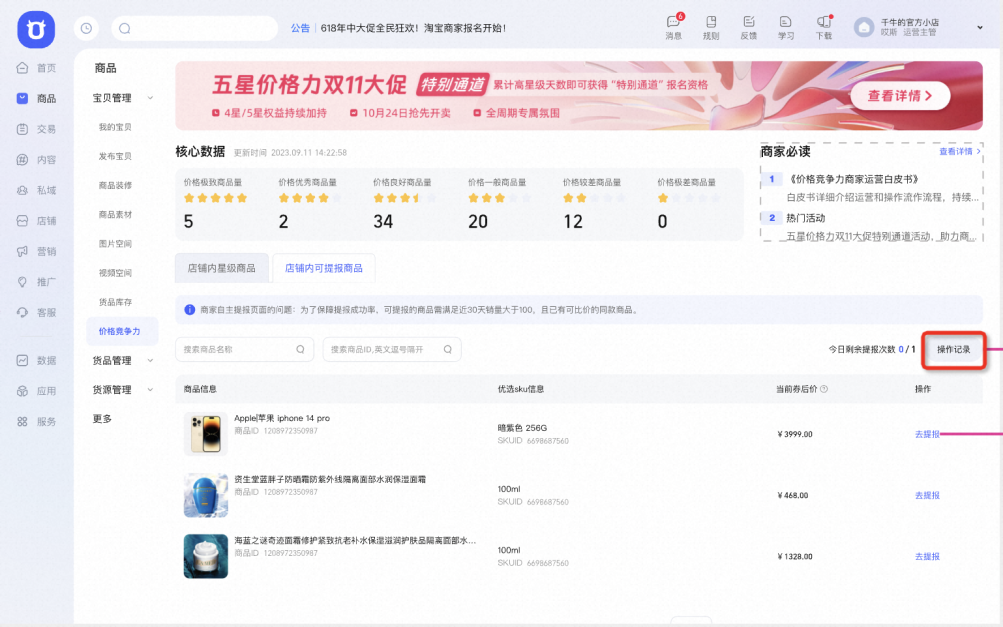The width and height of the screenshot is (1003, 627).
Task: Click the product ID search field
Action: click(x=392, y=349)
